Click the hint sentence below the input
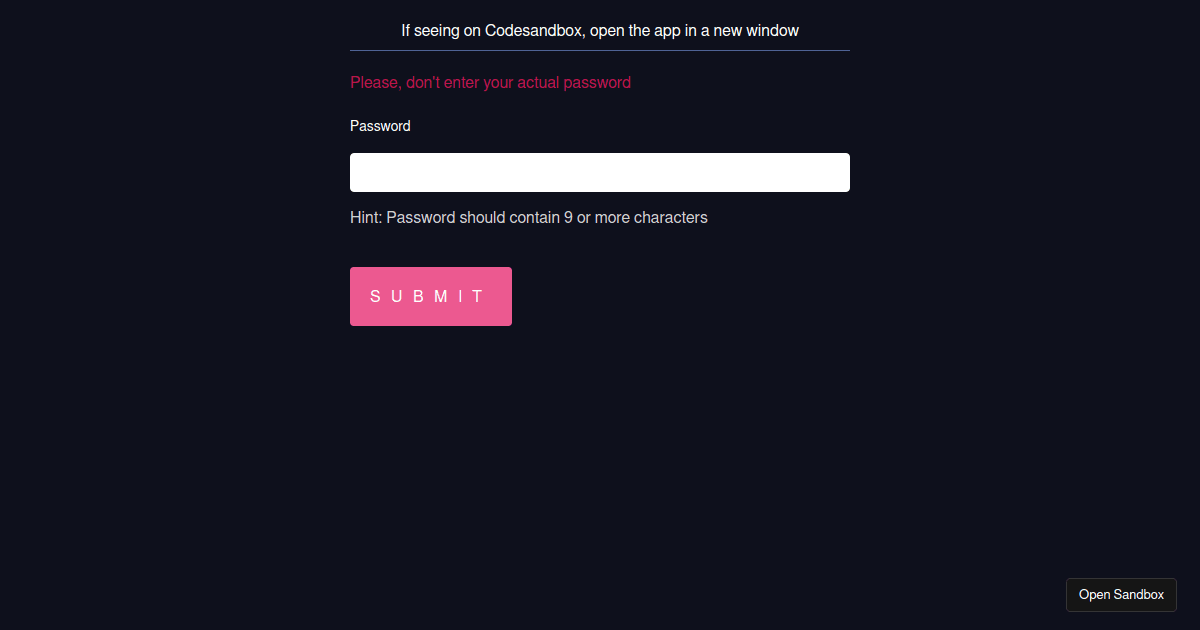 click(x=528, y=217)
